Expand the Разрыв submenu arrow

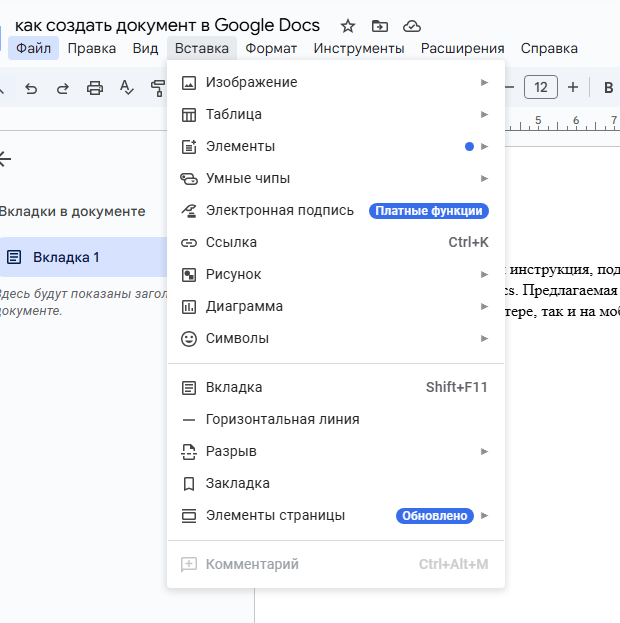click(x=484, y=451)
